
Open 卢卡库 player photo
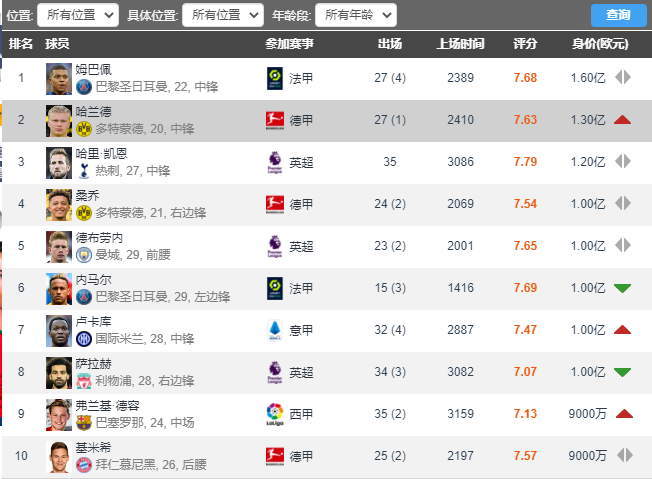point(59,331)
